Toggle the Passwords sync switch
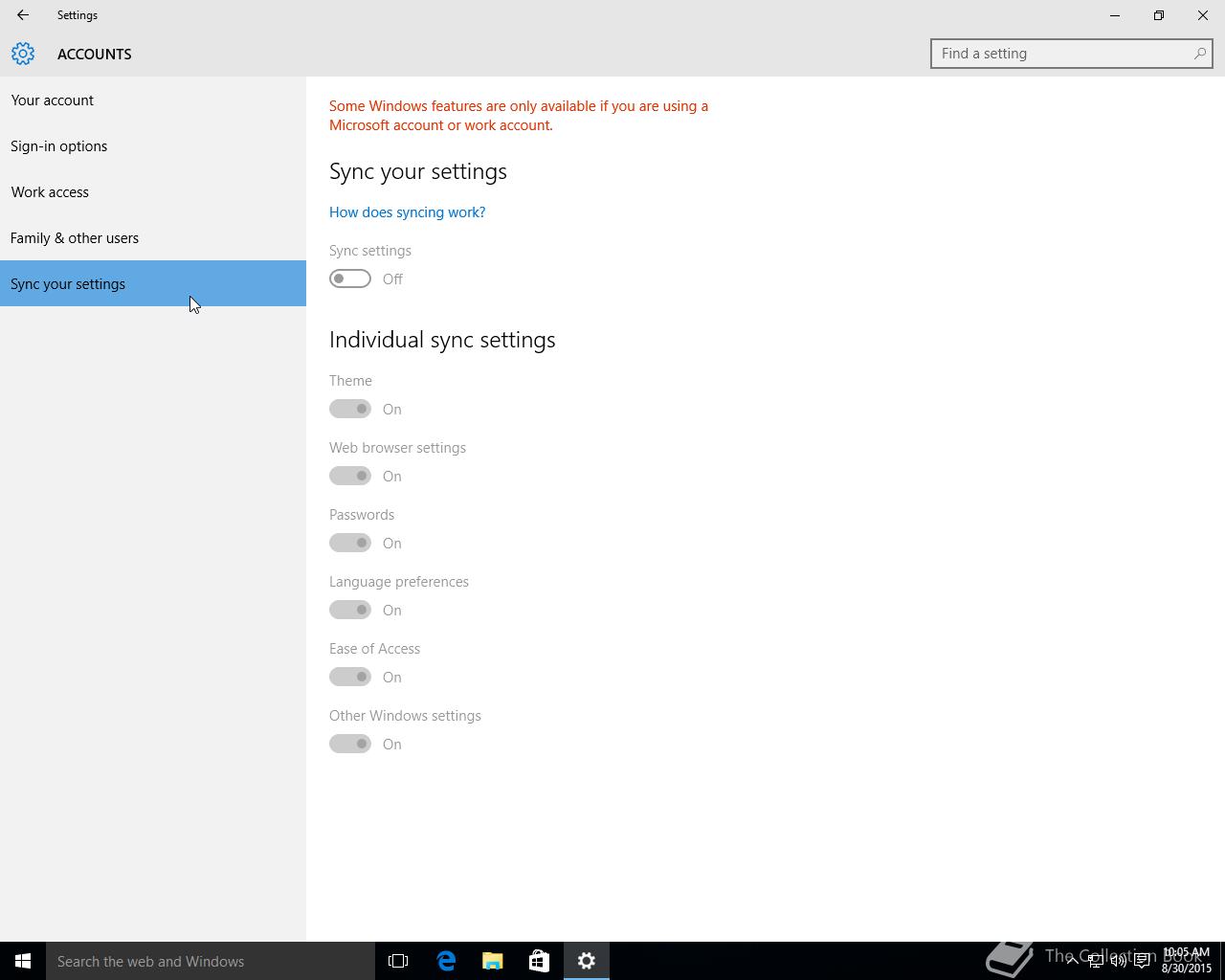The height and width of the screenshot is (980, 1225). click(x=350, y=543)
